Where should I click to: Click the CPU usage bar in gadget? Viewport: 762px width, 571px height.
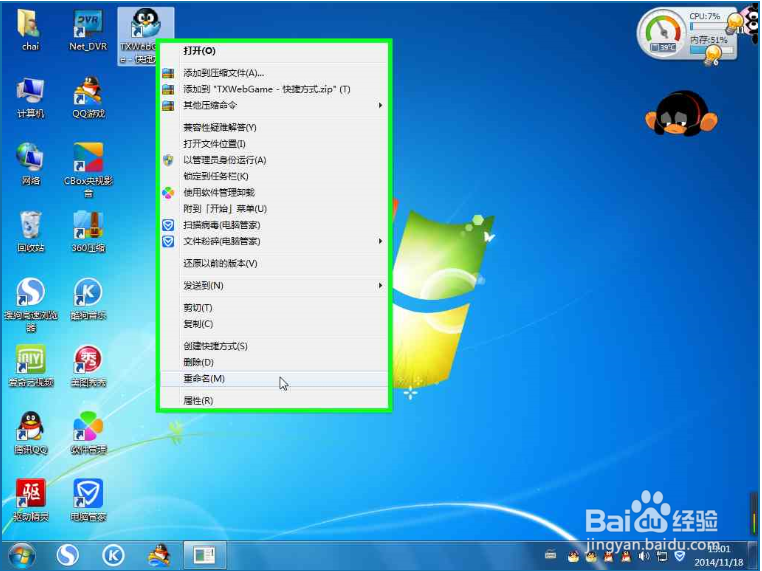pos(707,26)
